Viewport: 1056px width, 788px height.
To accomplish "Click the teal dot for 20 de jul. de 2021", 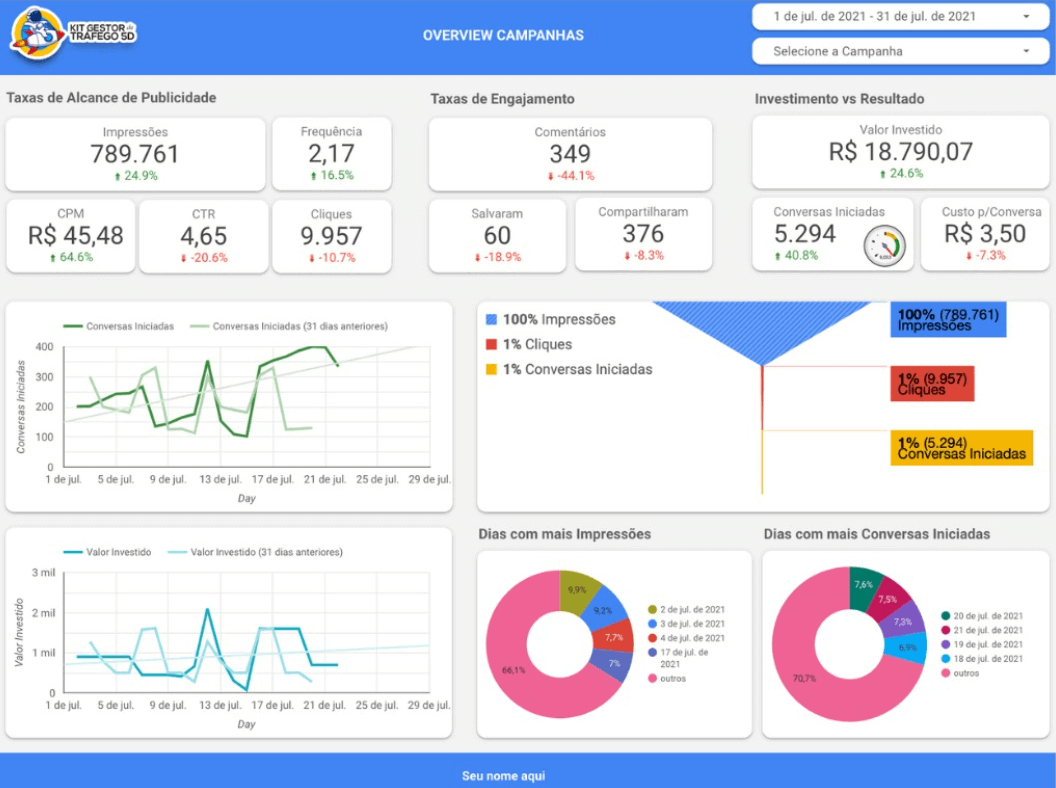I will (946, 616).
